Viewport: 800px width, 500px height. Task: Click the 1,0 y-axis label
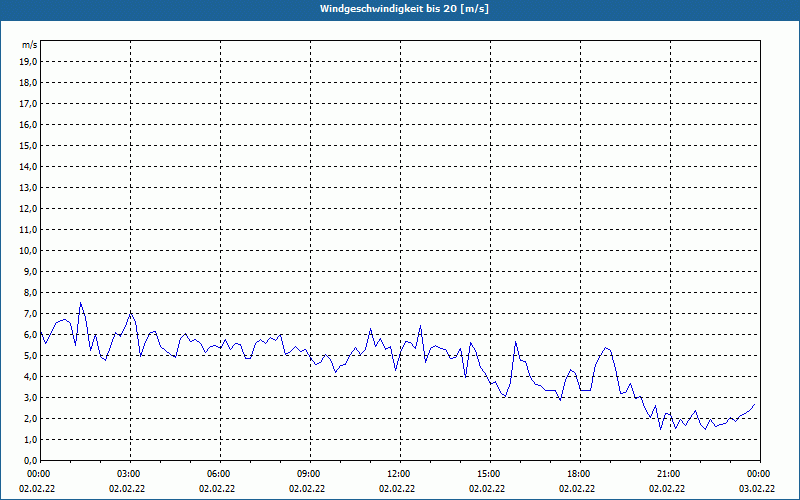coord(30,439)
